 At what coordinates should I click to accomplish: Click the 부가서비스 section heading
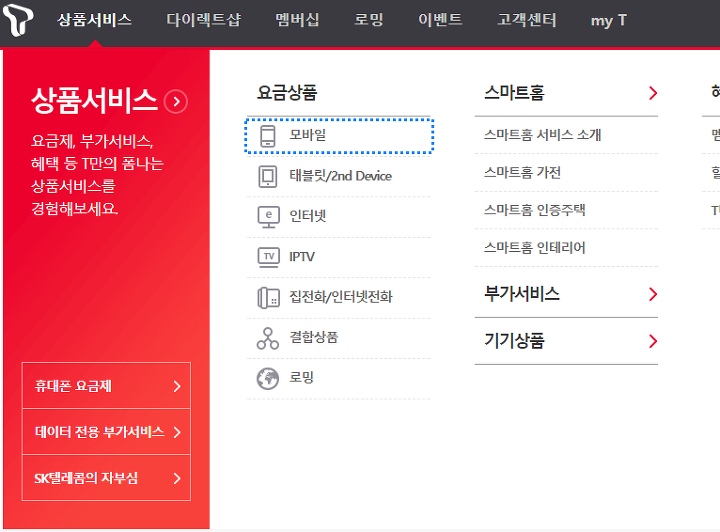tap(522, 294)
